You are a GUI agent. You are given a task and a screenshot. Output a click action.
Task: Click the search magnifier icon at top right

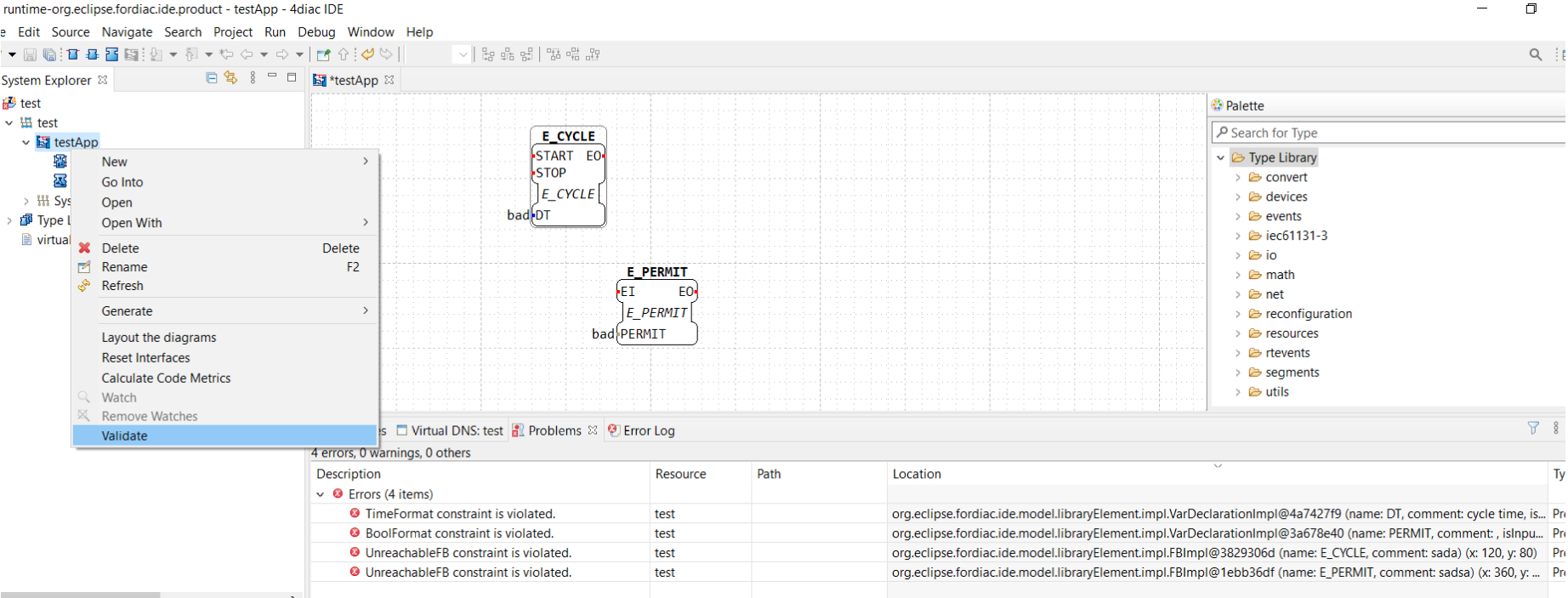coord(1535,54)
